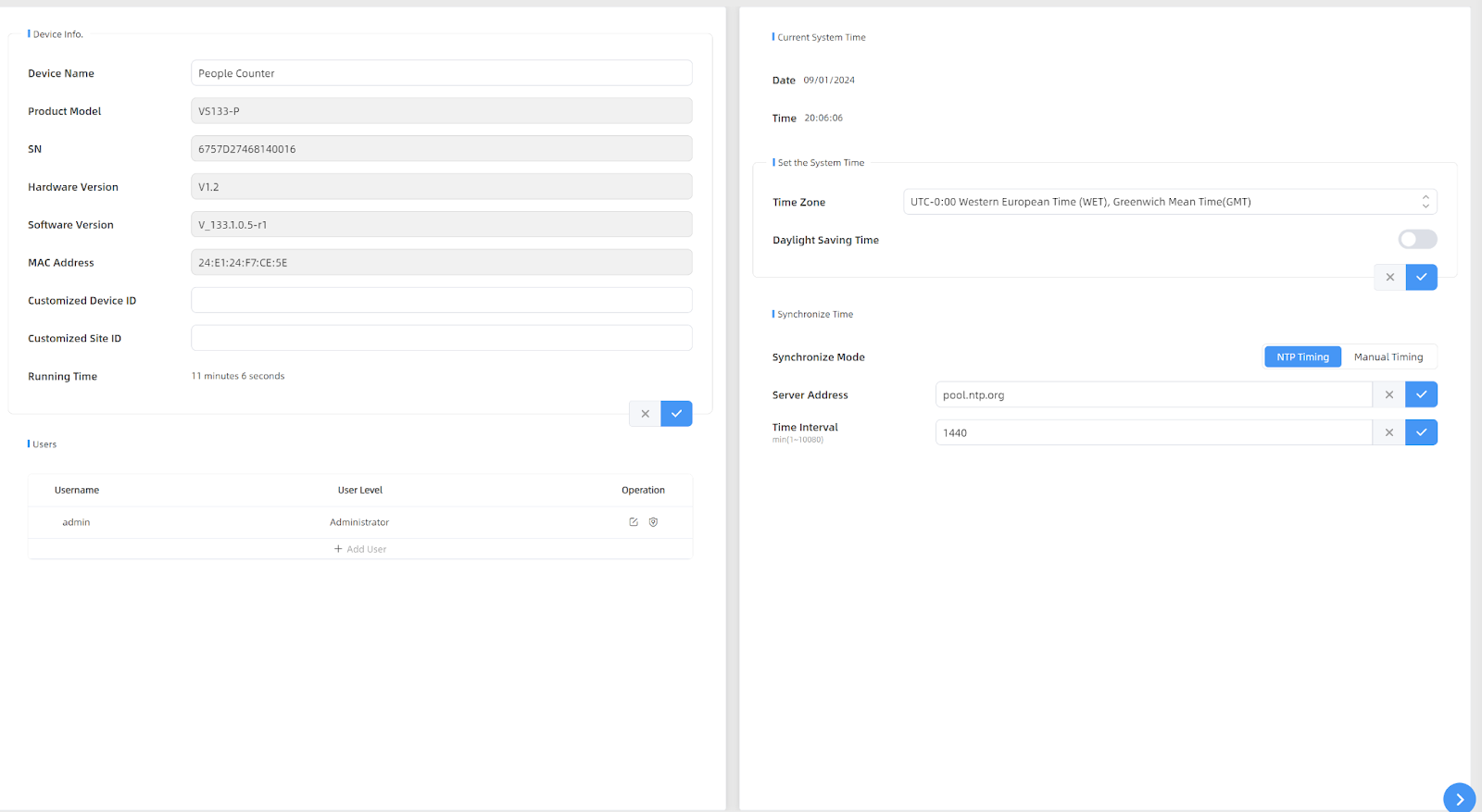Confirm the Time Interval with checkmark
1482x812 pixels.
tap(1421, 432)
